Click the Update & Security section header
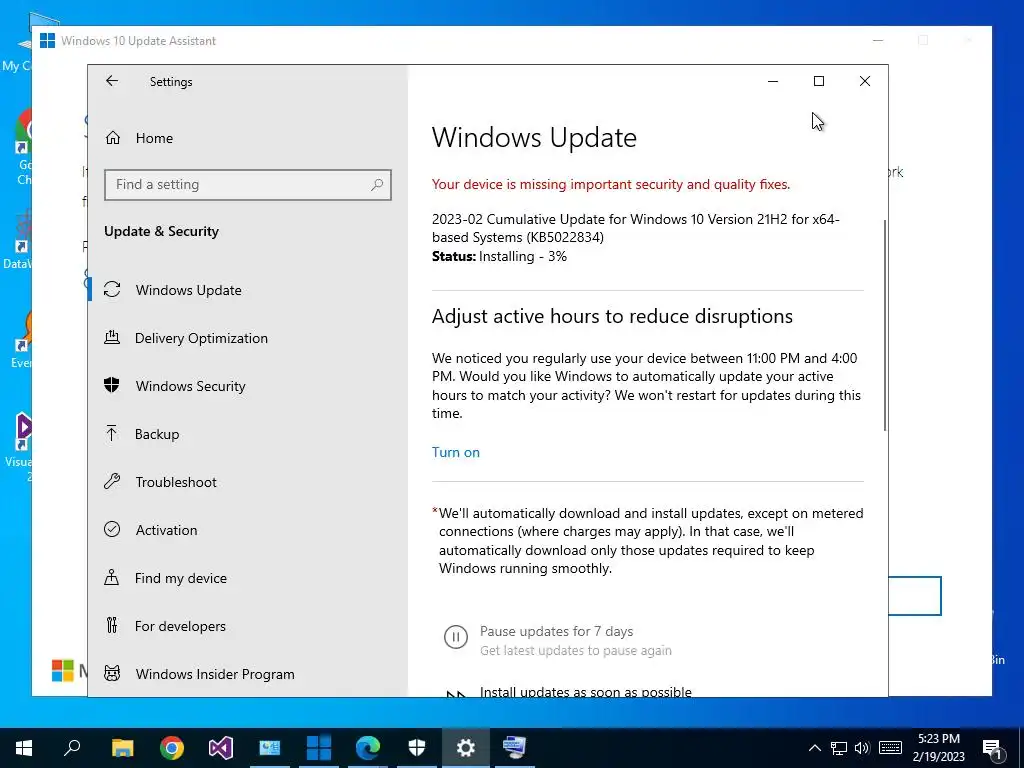The width and height of the screenshot is (1024, 768). pos(161,231)
